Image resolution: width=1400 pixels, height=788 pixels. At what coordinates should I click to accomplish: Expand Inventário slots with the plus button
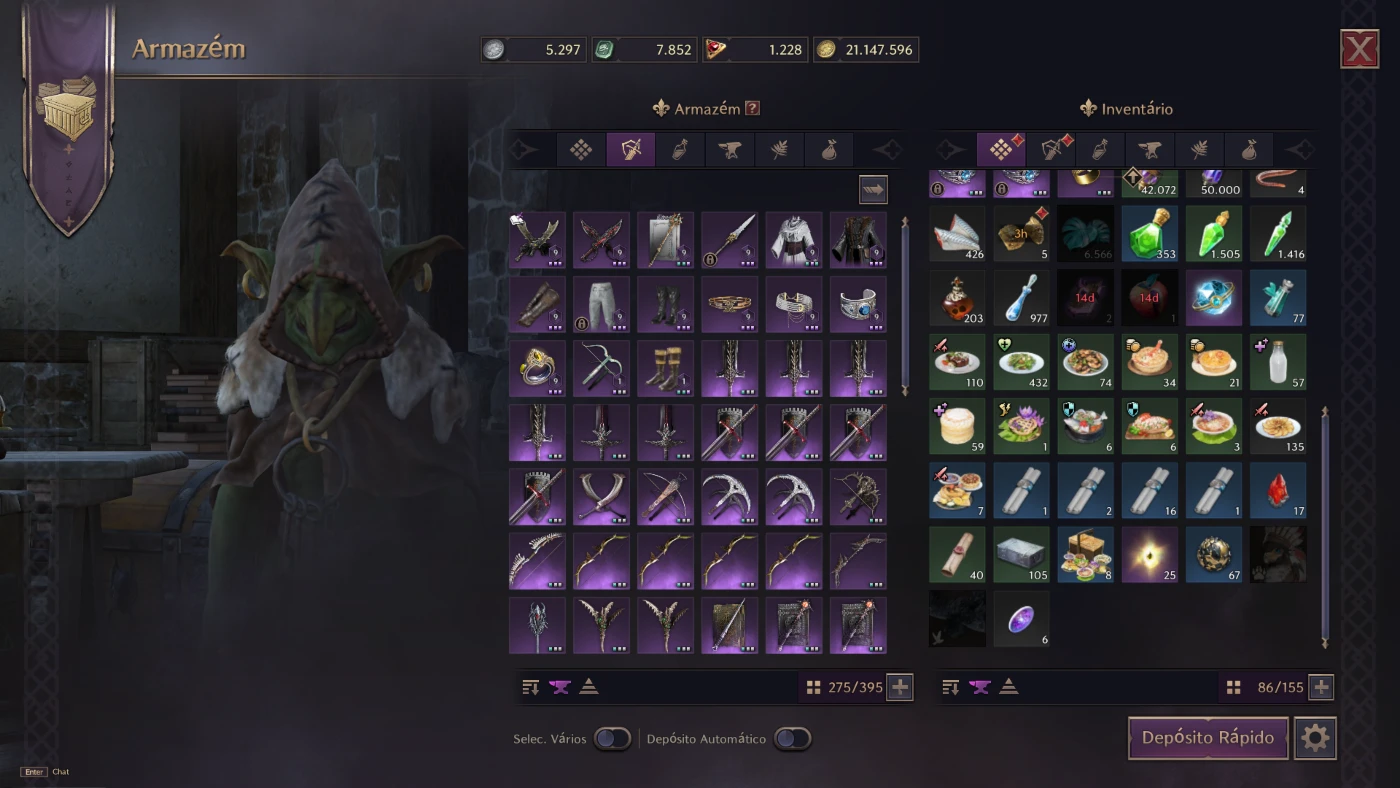point(1320,687)
